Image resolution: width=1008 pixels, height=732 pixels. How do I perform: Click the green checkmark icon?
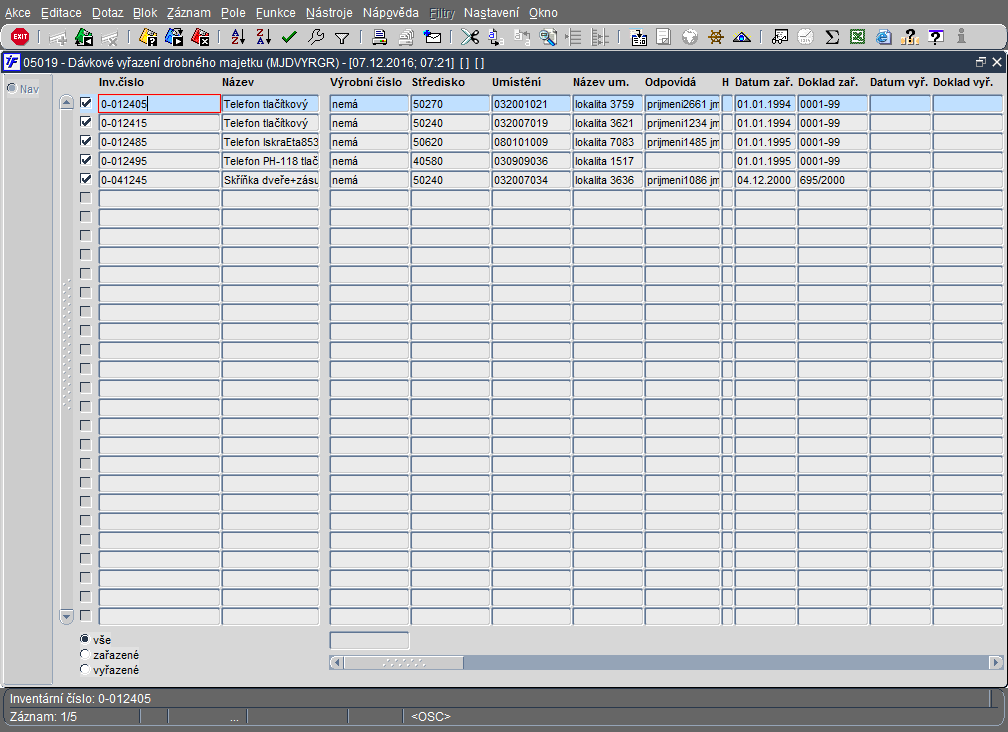pos(289,37)
